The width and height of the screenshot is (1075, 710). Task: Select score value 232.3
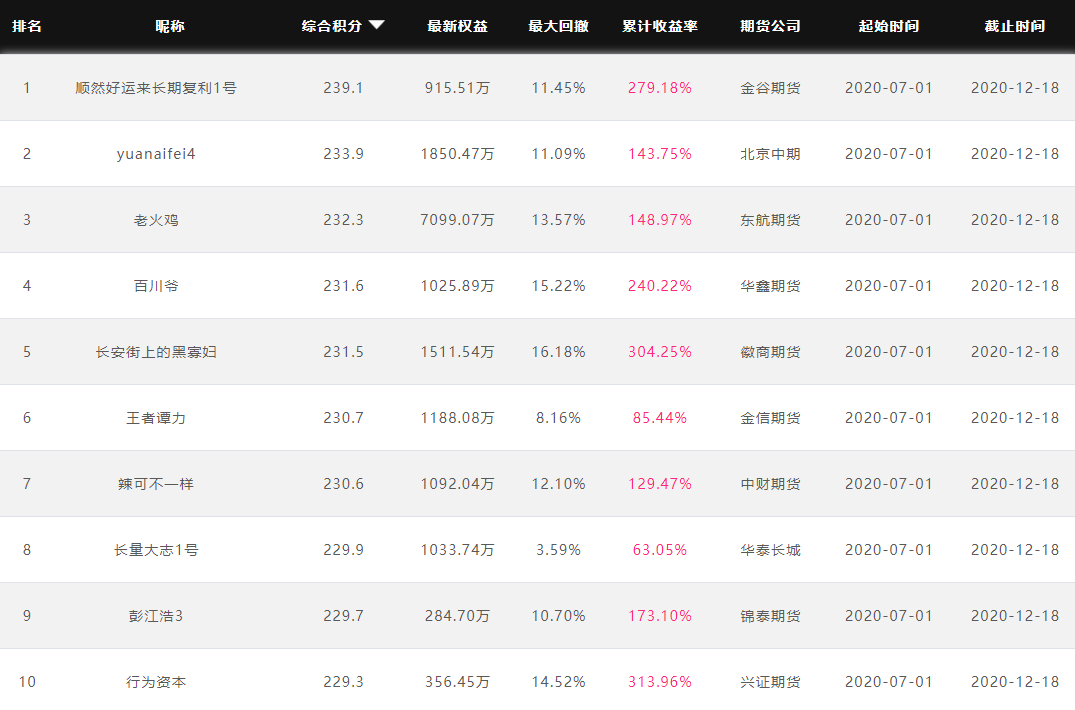coord(343,220)
